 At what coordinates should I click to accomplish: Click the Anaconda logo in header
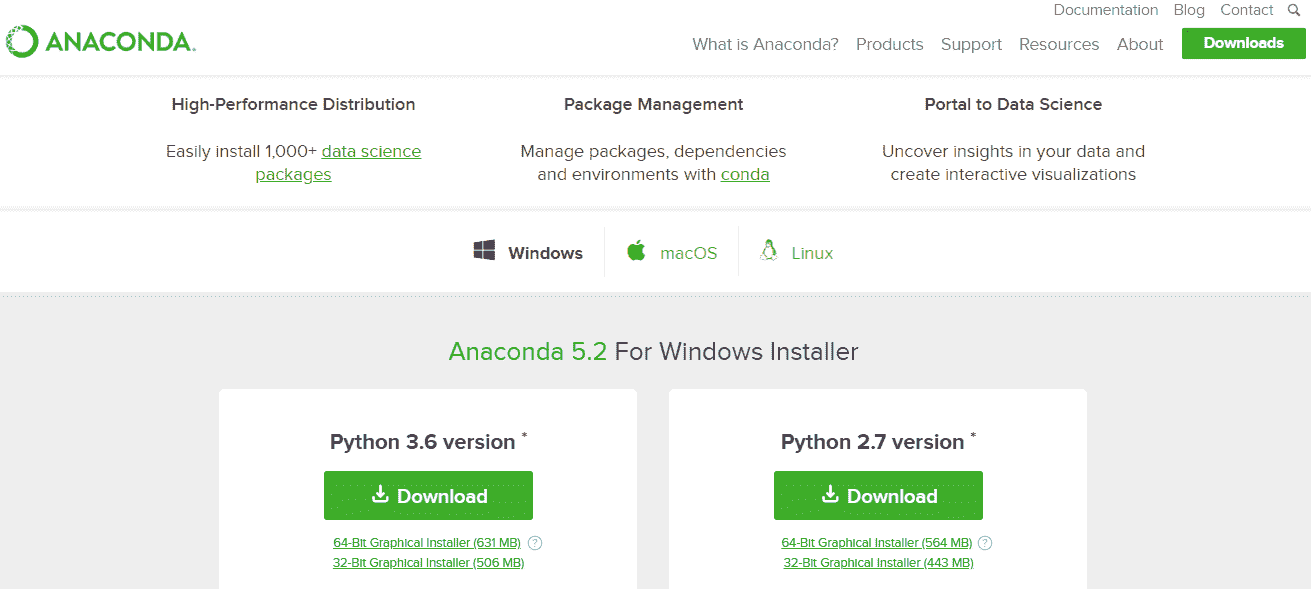pos(100,42)
